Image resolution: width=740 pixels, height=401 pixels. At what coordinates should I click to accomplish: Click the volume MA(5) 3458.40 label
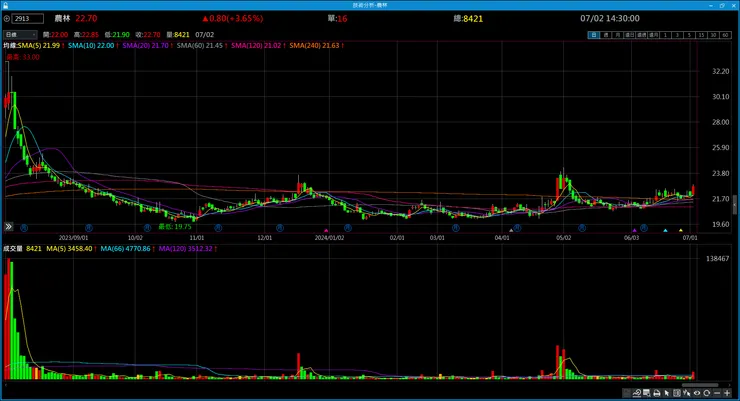(71, 249)
